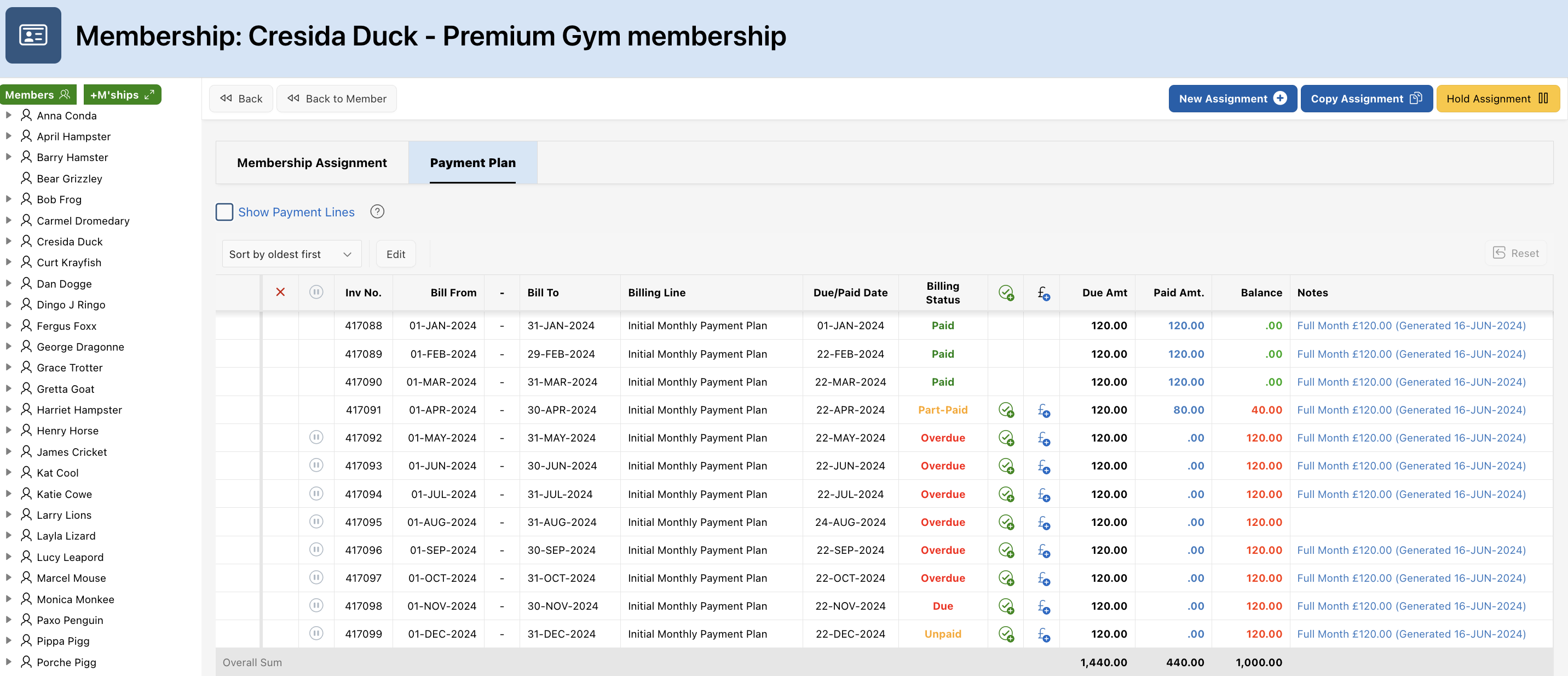
Task: Click the New Assignment button
Action: (1232, 98)
